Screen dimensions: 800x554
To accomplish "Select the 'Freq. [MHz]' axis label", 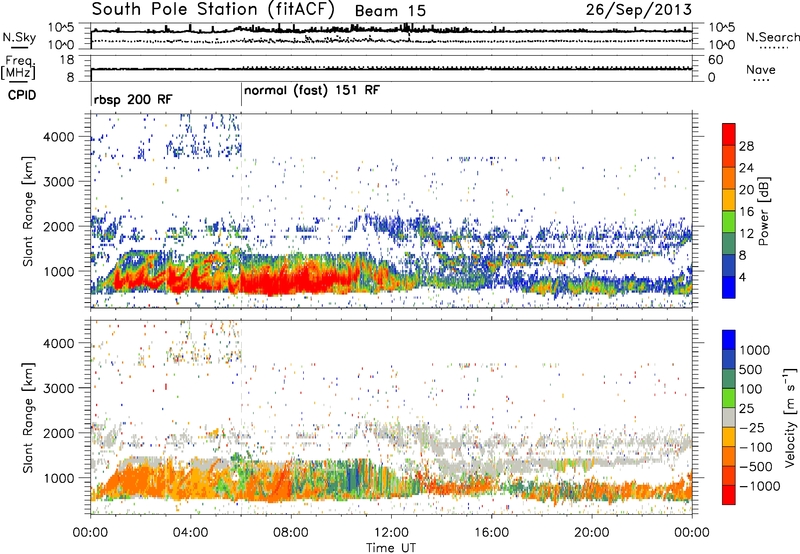I will [x=18, y=68].
